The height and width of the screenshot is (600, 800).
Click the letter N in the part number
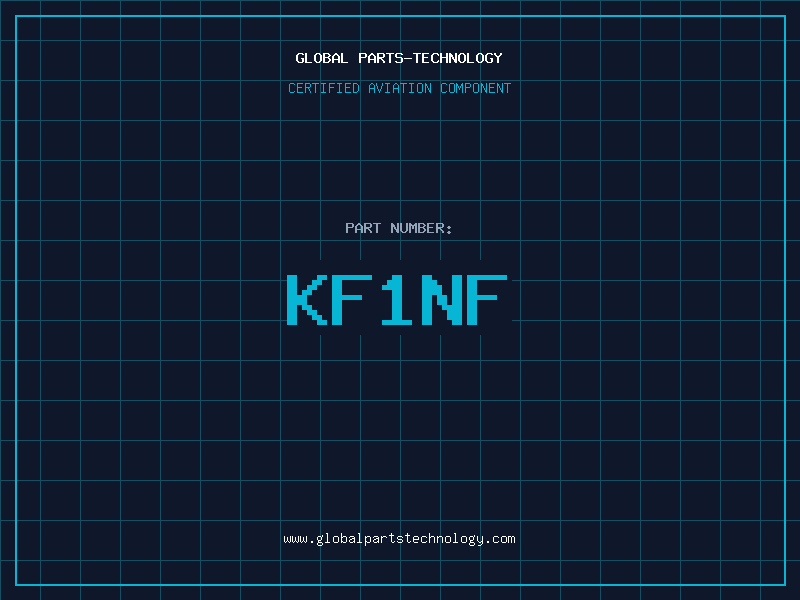click(x=442, y=300)
